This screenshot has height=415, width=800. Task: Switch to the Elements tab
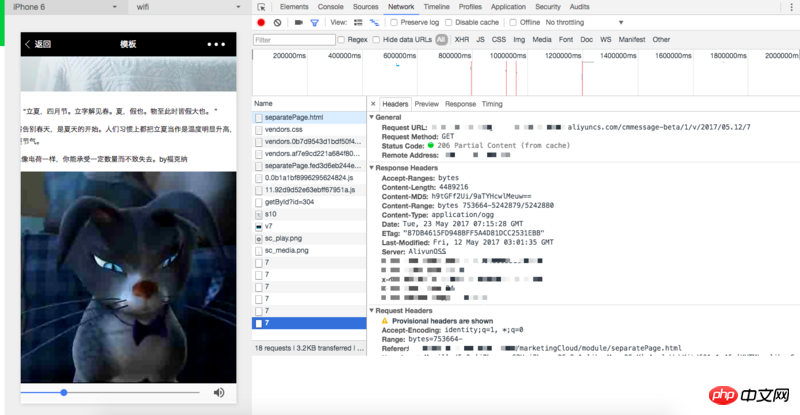pos(294,7)
